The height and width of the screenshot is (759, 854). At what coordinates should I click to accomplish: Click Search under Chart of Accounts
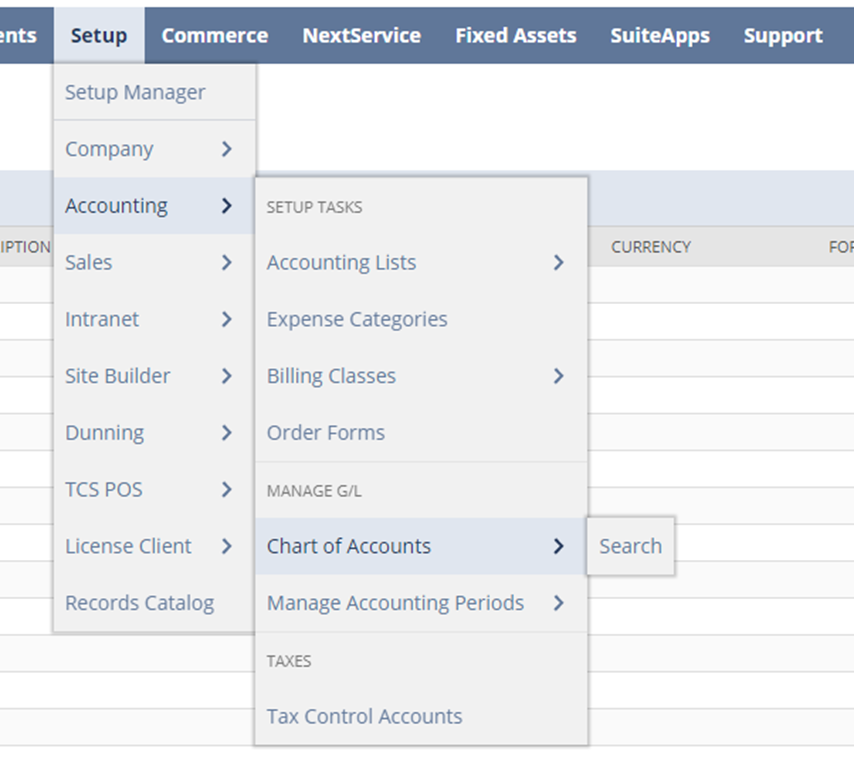[x=630, y=546]
